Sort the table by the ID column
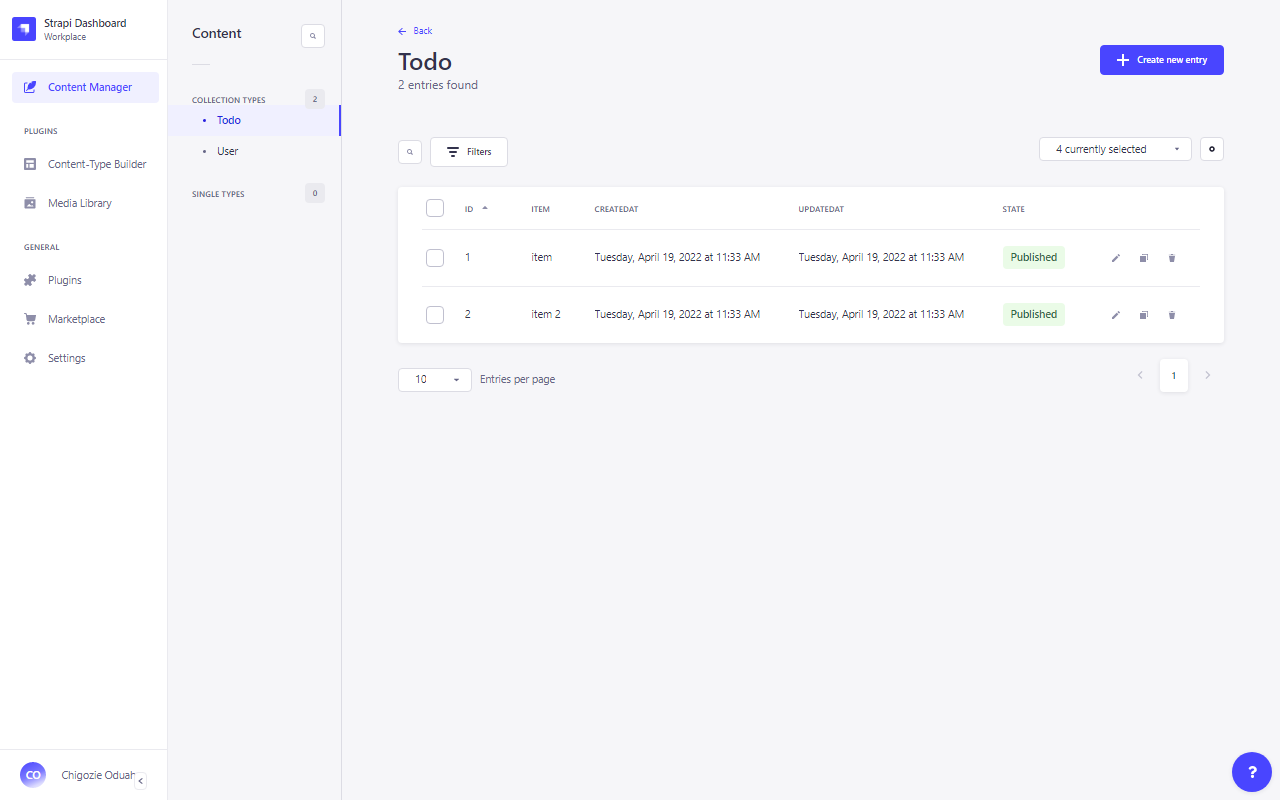This screenshot has width=1280, height=800. (470, 209)
